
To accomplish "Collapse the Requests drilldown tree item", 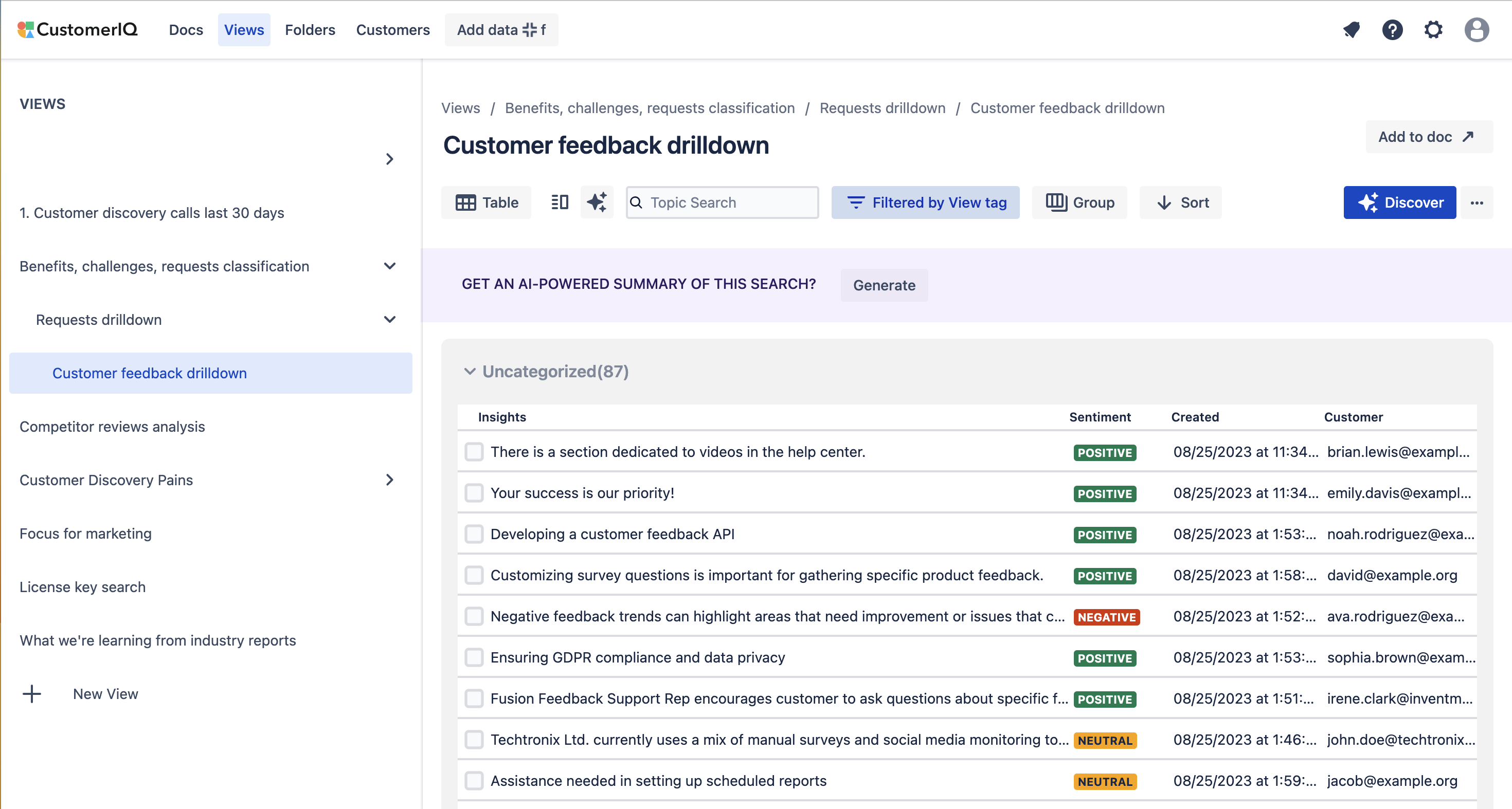I will tap(390, 320).
